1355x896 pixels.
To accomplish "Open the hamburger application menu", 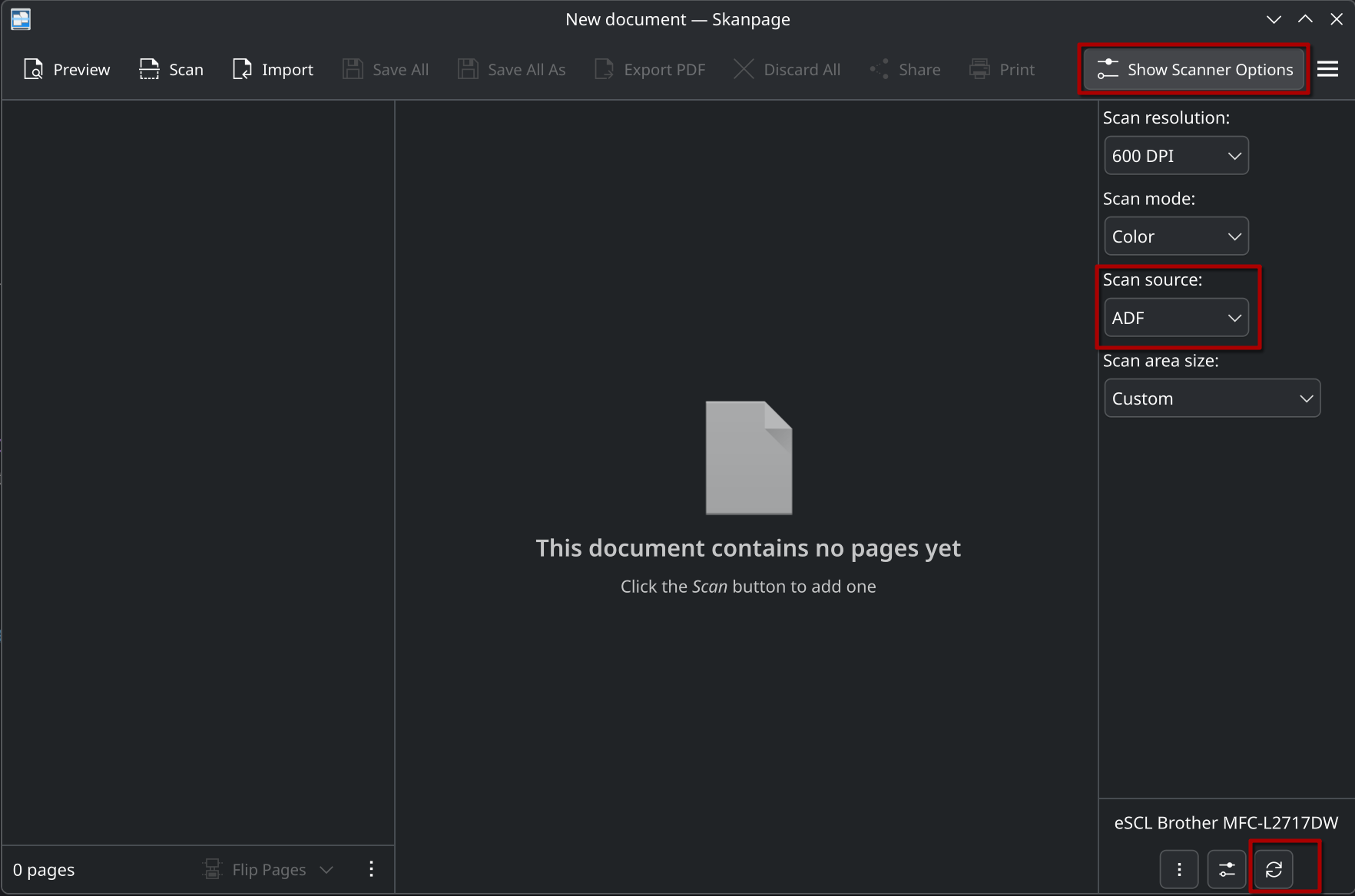I will point(1327,70).
